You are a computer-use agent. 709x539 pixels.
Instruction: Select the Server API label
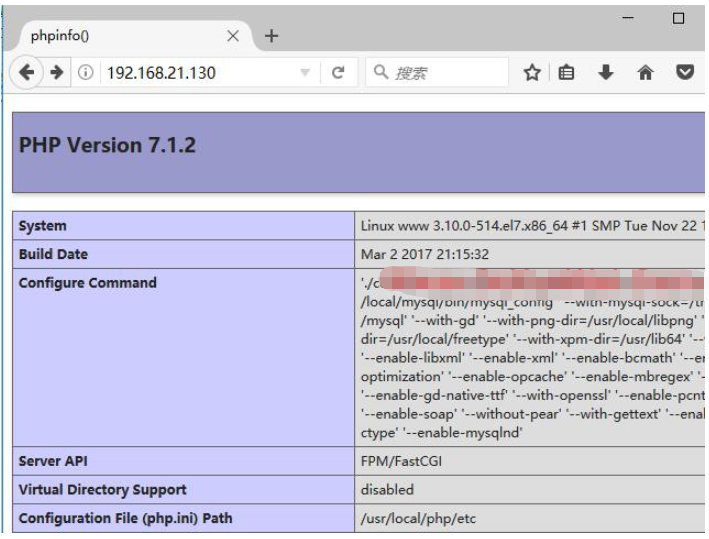[x=53, y=461]
